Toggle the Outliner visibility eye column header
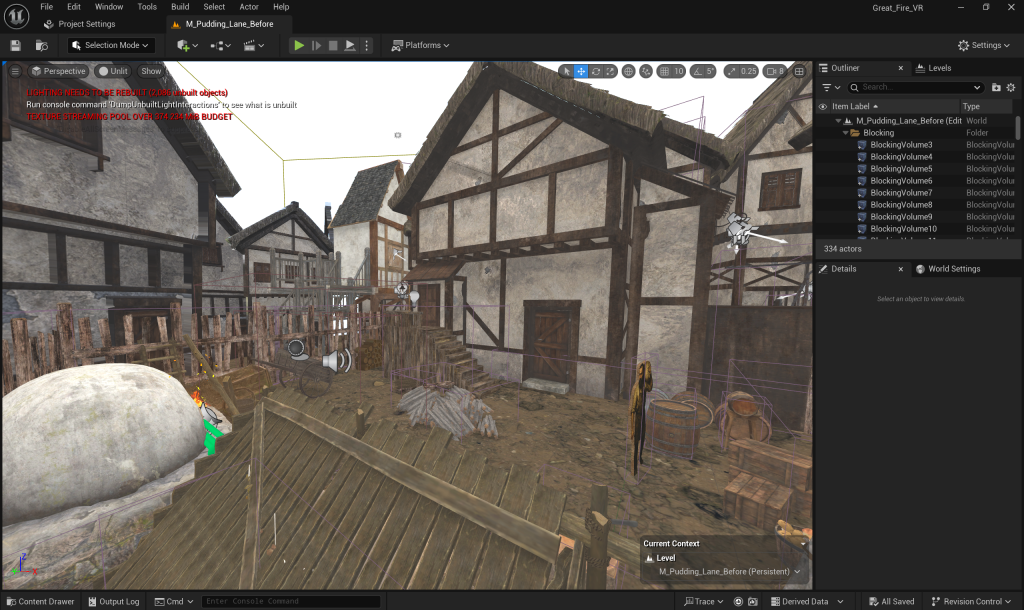Viewport: 1024px width, 610px height. click(x=823, y=106)
